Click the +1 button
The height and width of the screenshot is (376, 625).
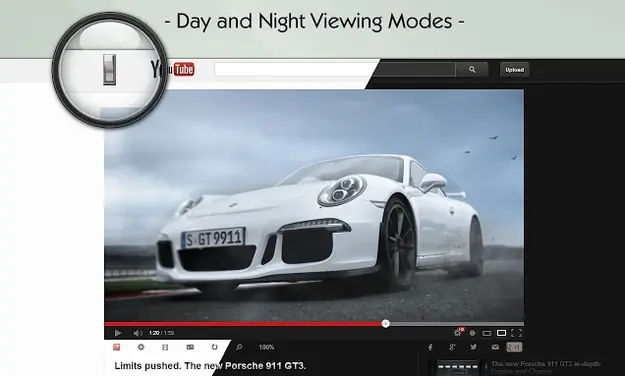click(514, 347)
